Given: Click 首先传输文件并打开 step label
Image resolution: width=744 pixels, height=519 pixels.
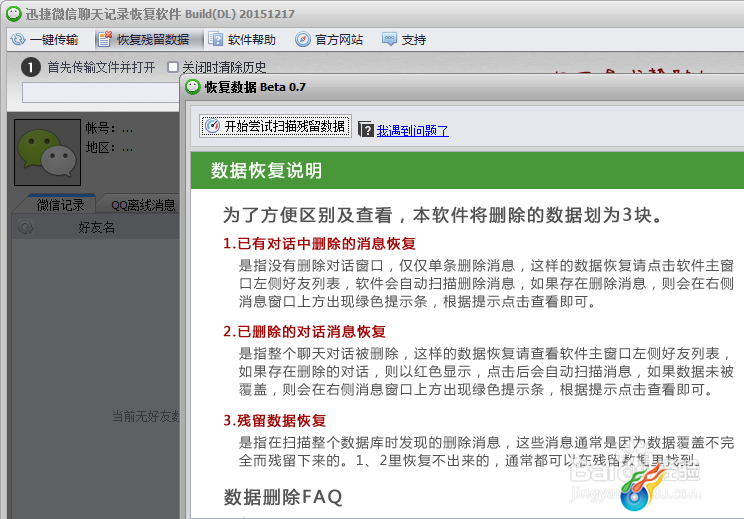Looking at the screenshot, I should coord(101,67).
